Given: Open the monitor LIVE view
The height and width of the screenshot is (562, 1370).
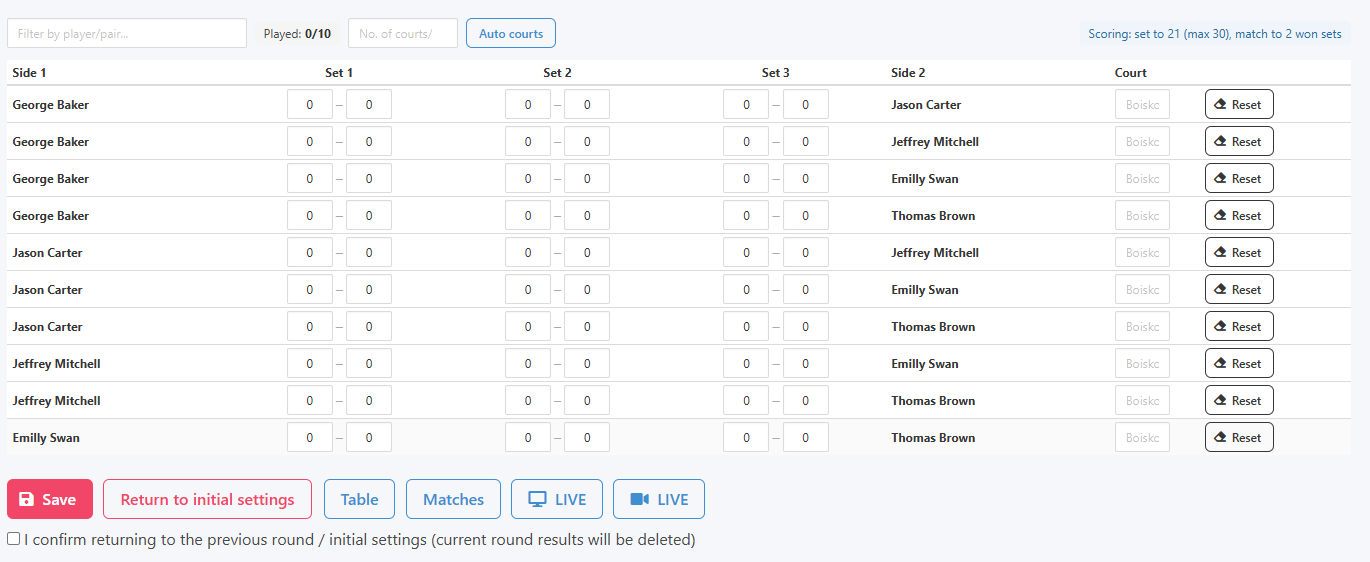Looking at the screenshot, I should tap(557, 499).
